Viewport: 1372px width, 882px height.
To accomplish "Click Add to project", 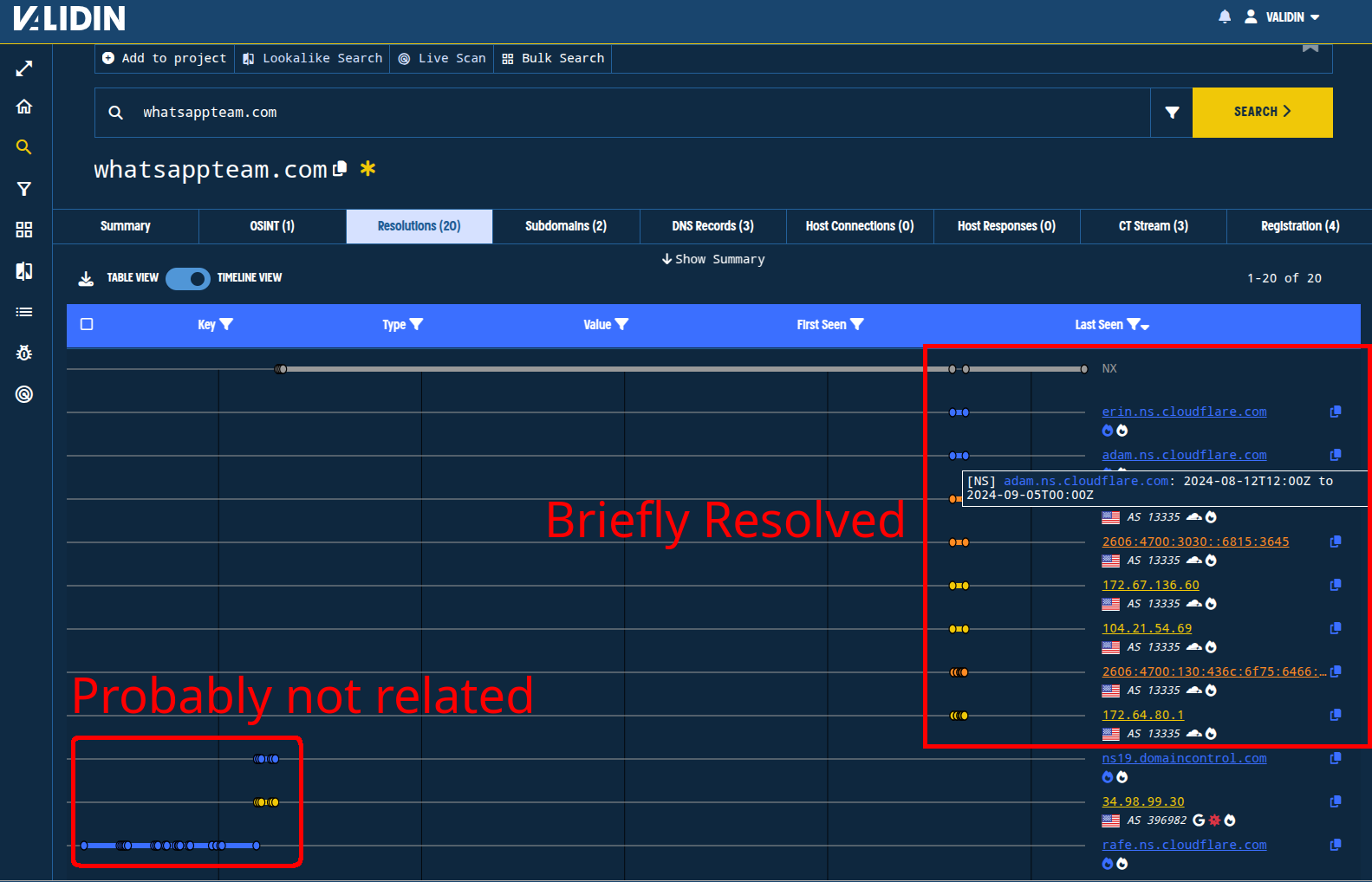I will (164, 58).
